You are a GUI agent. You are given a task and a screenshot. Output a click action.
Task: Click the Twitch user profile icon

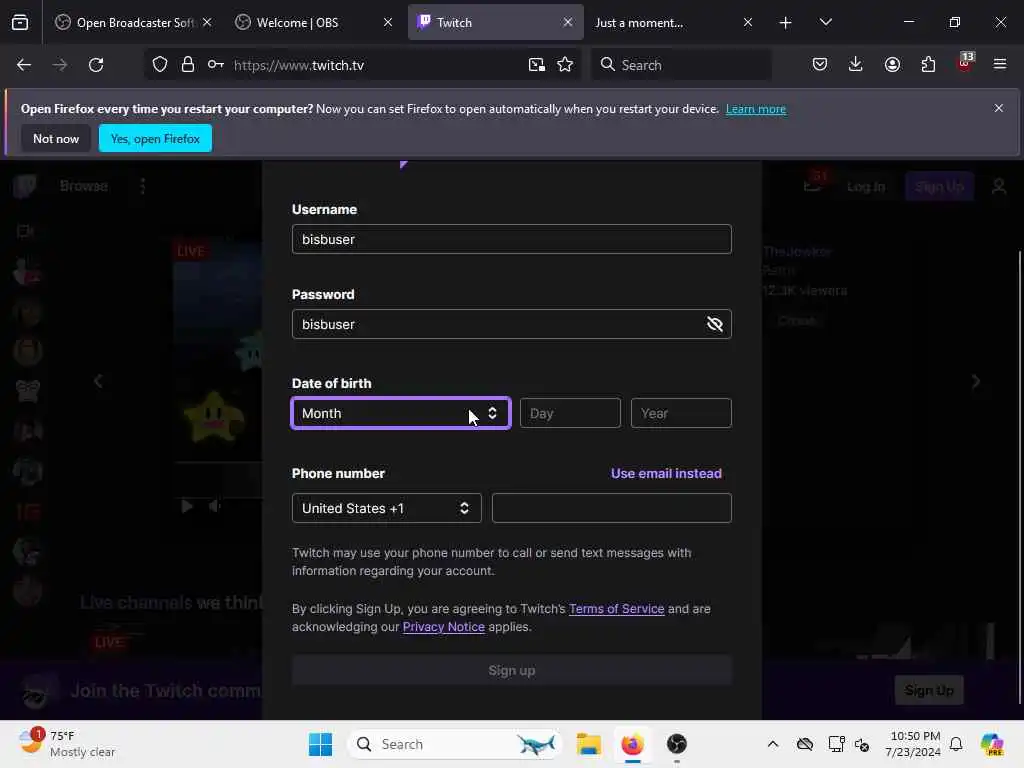click(x=999, y=187)
